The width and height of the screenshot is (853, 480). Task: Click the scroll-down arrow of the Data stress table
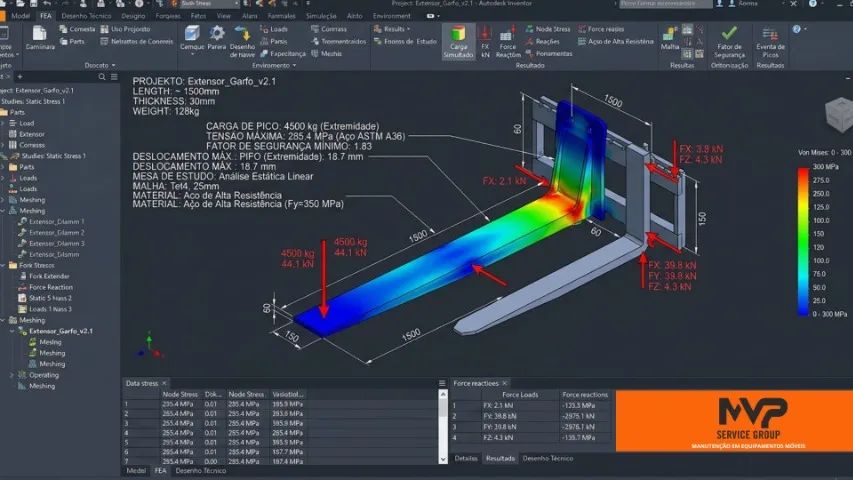coord(443,460)
